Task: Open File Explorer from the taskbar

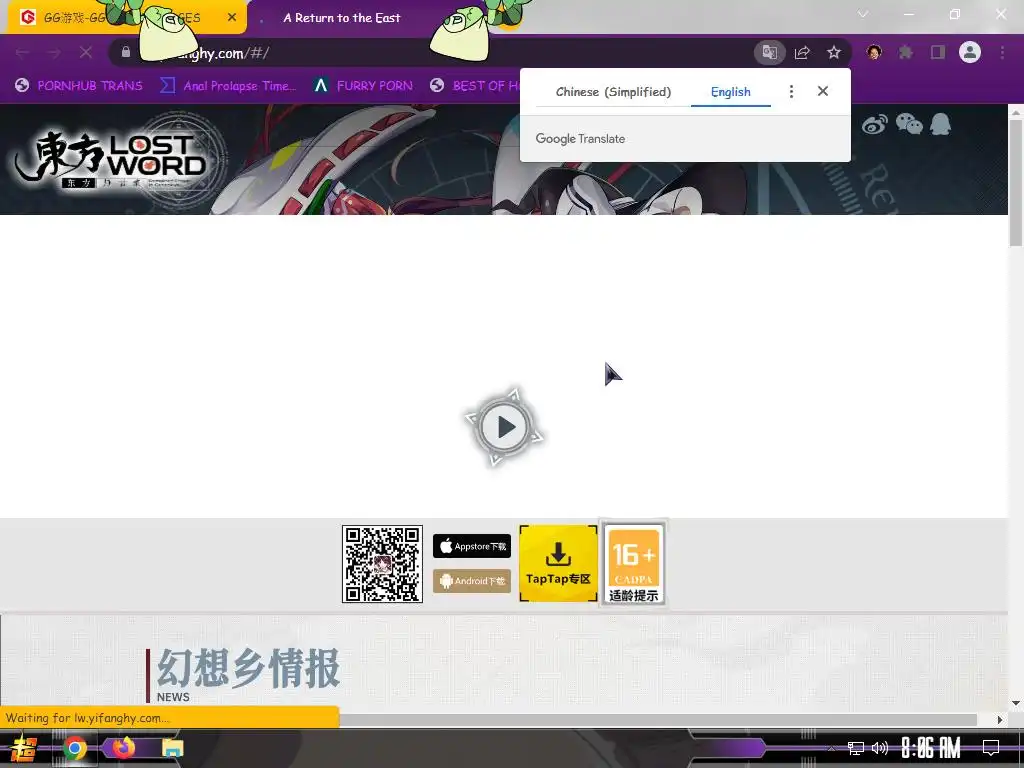Action: pyautogui.click(x=172, y=748)
